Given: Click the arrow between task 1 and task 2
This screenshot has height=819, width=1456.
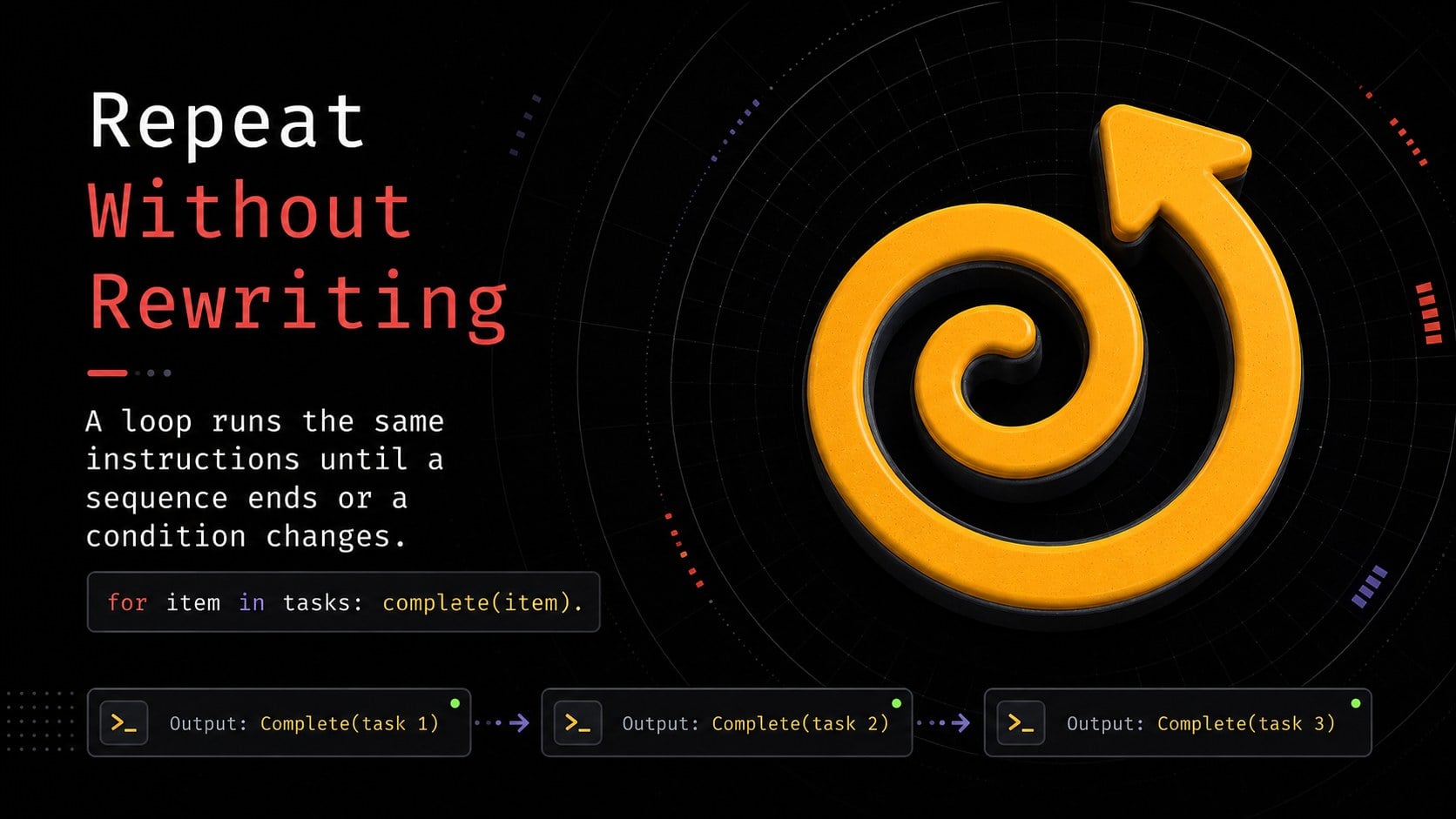Looking at the screenshot, I should [x=503, y=723].
